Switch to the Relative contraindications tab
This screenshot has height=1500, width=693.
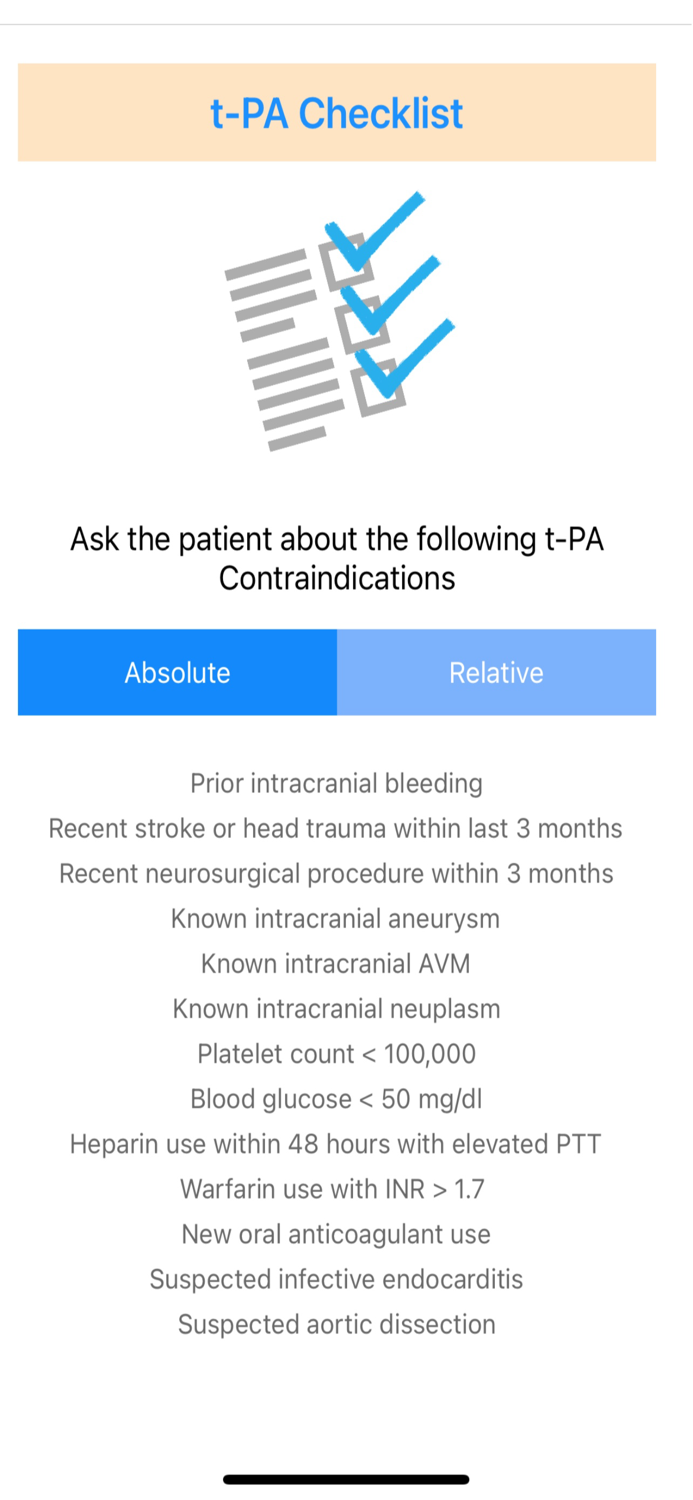(x=496, y=672)
